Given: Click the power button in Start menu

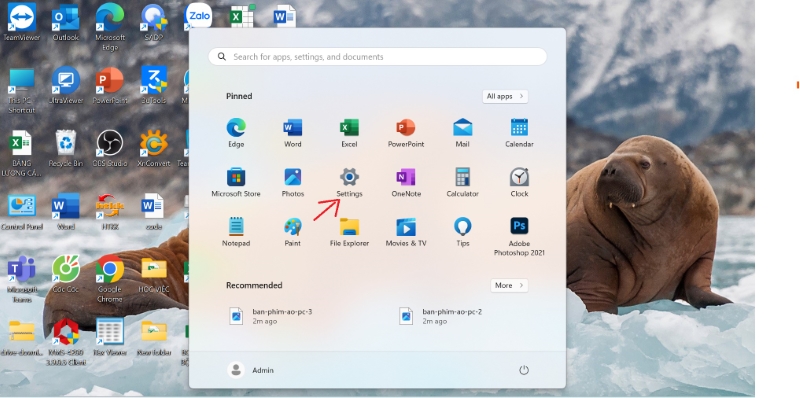Looking at the screenshot, I should pos(523,370).
